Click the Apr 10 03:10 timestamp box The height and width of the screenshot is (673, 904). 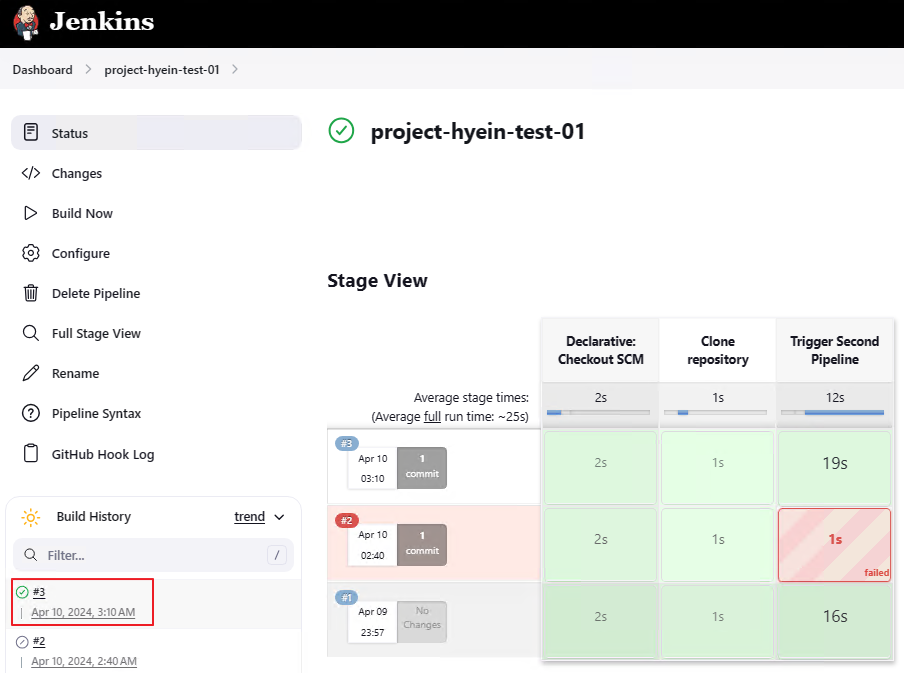pos(372,468)
